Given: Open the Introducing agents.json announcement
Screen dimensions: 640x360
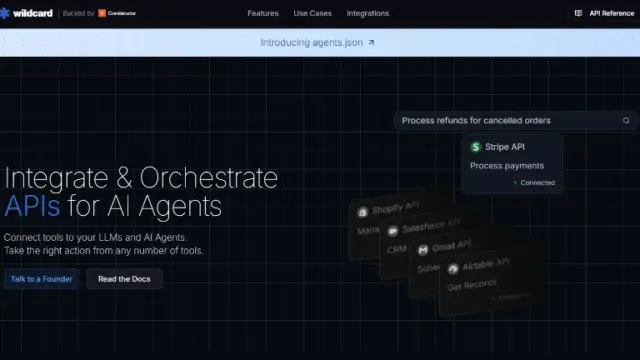Looking at the screenshot, I should click(311, 42).
